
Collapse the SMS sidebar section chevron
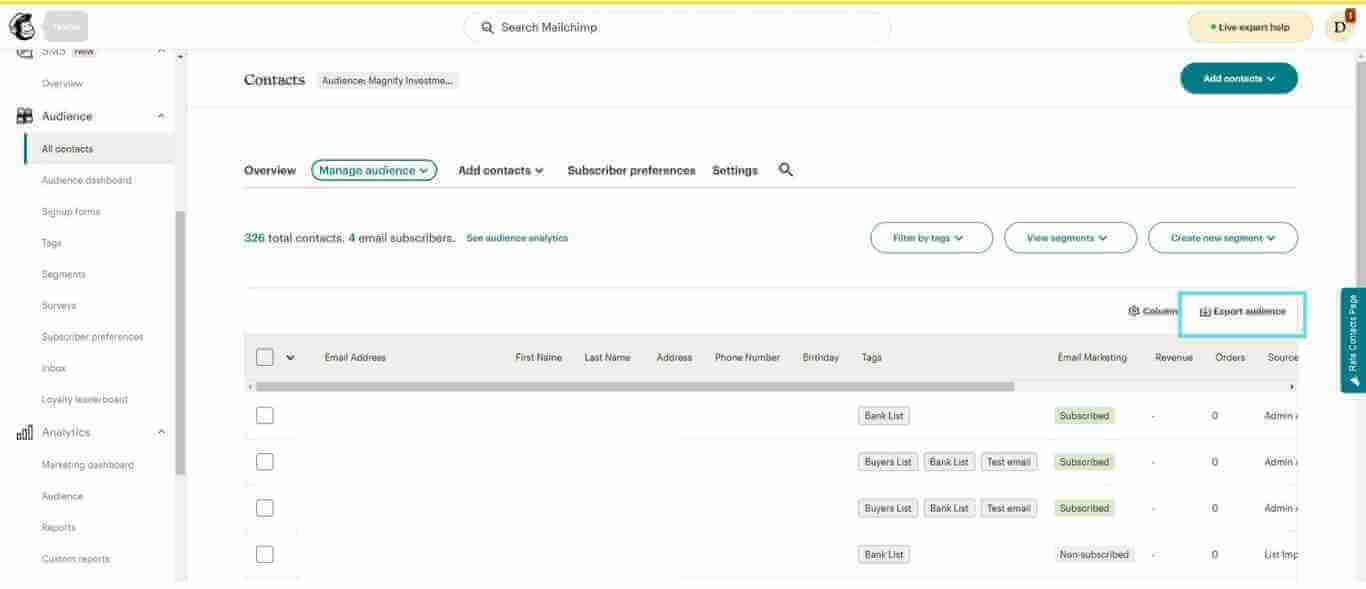point(161,51)
